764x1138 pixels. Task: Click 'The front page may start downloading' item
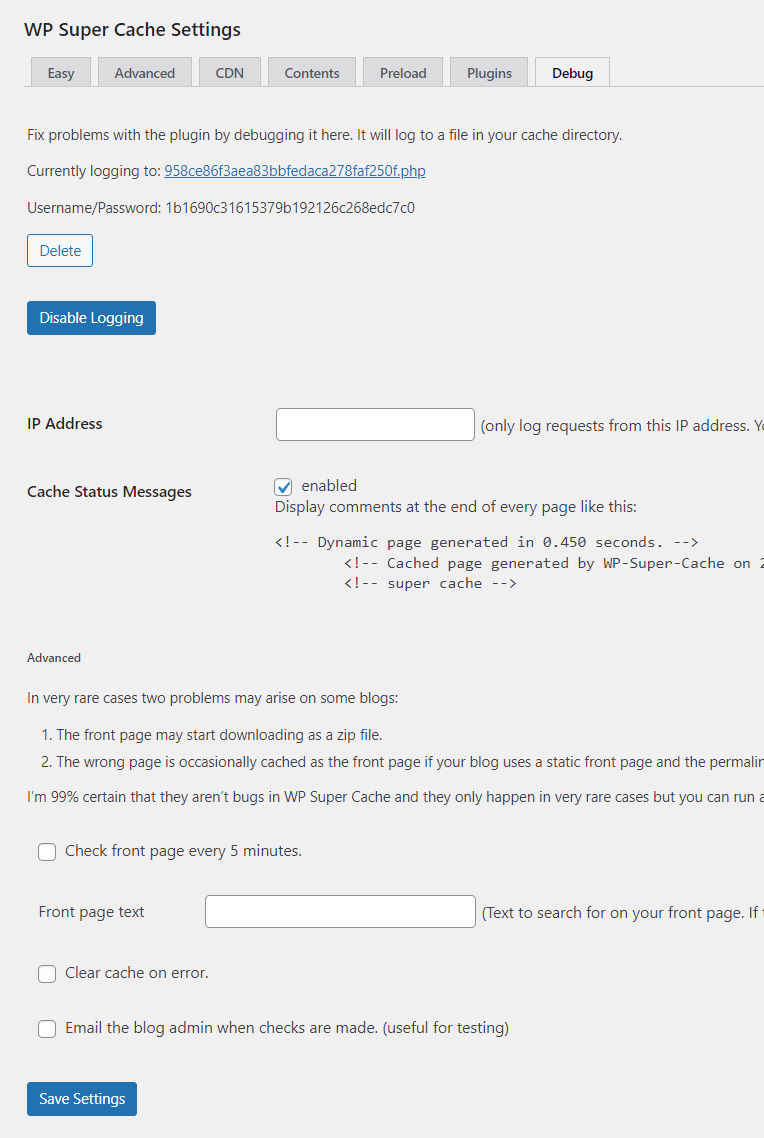pyautogui.click(x=219, y=734)
